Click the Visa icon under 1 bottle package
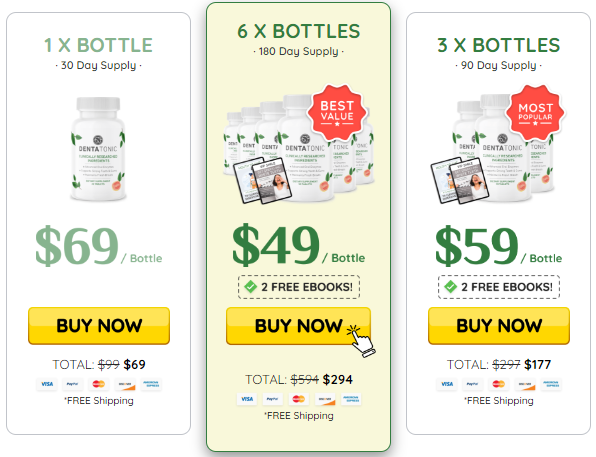 47,384
